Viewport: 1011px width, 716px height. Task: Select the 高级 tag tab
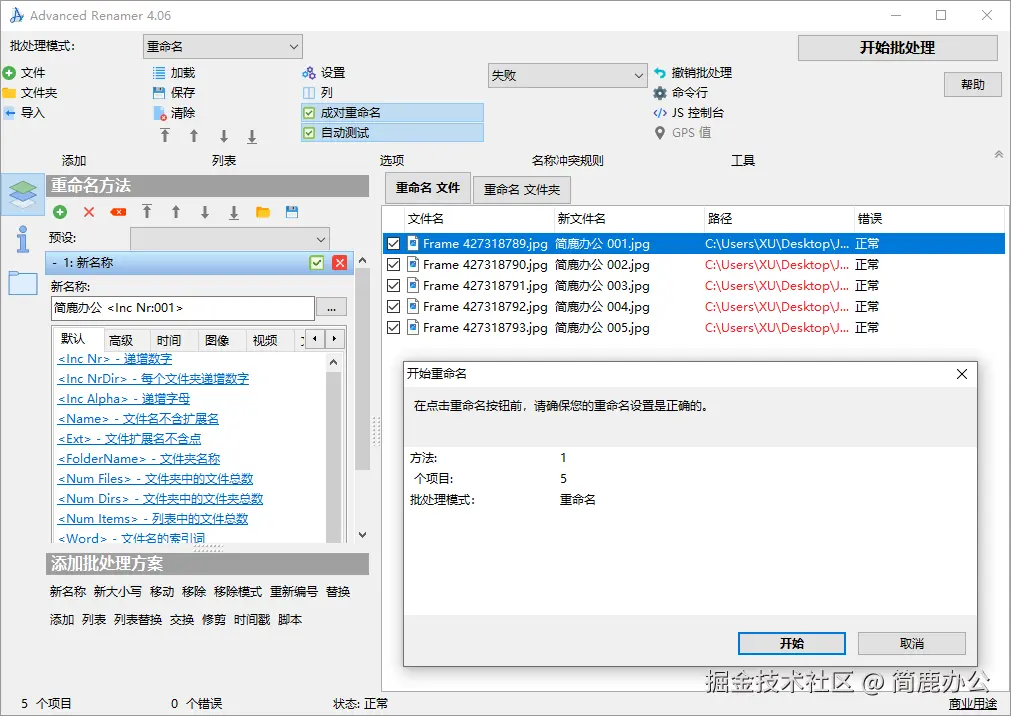(x=121, y=340)
